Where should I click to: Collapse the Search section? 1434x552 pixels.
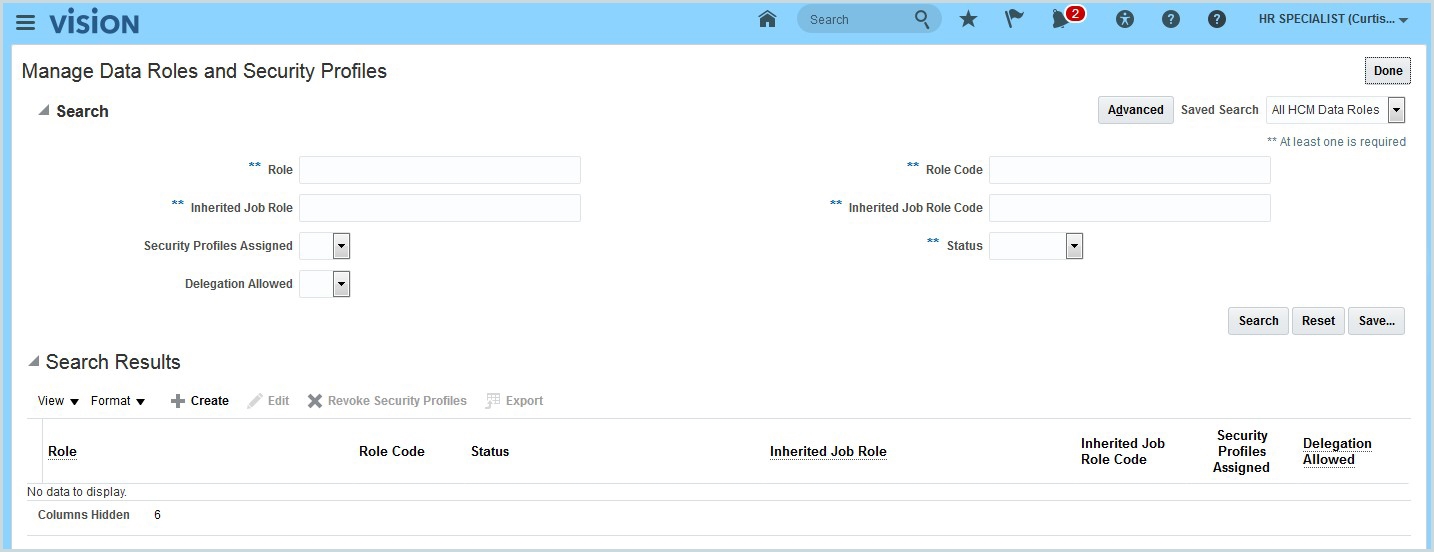(43, 111)
